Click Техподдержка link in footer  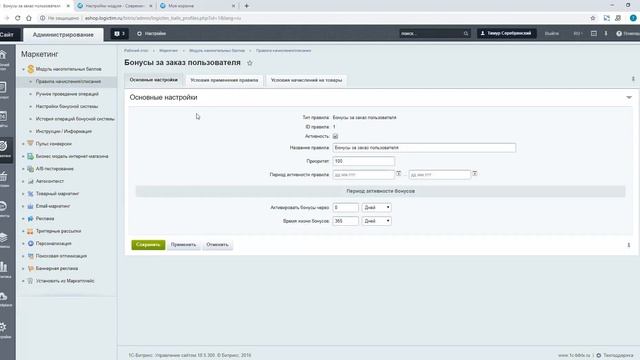(618, 356)
